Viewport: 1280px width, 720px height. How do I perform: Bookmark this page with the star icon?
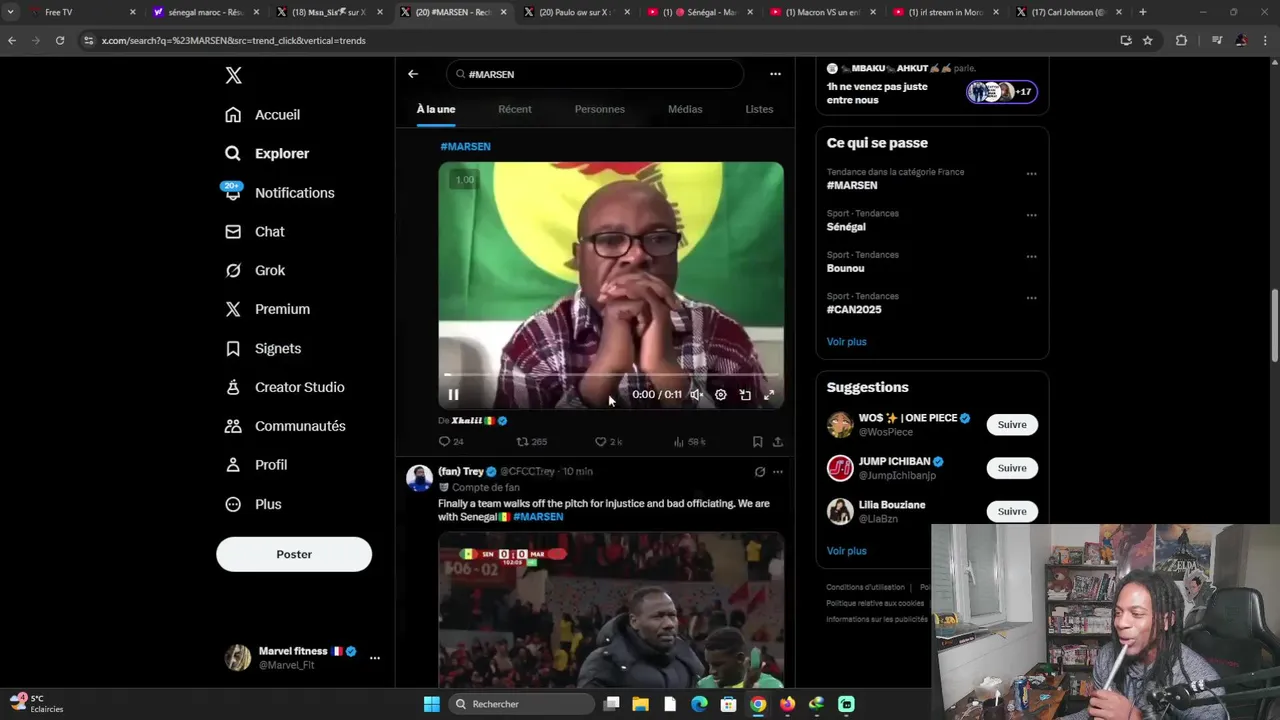tap(1148, 40)
